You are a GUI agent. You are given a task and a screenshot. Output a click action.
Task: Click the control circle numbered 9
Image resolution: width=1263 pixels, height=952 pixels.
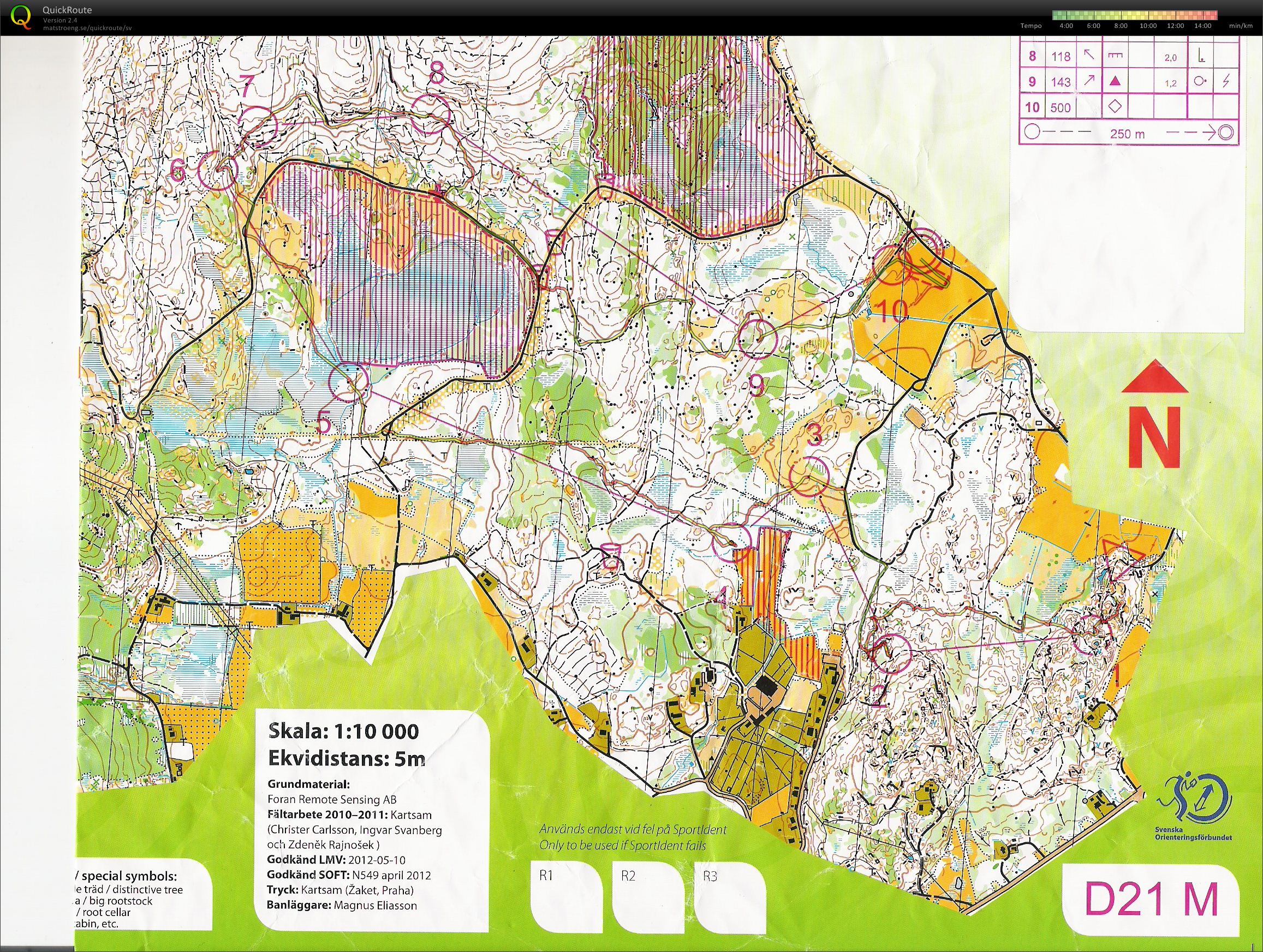[x=758, y=338]
